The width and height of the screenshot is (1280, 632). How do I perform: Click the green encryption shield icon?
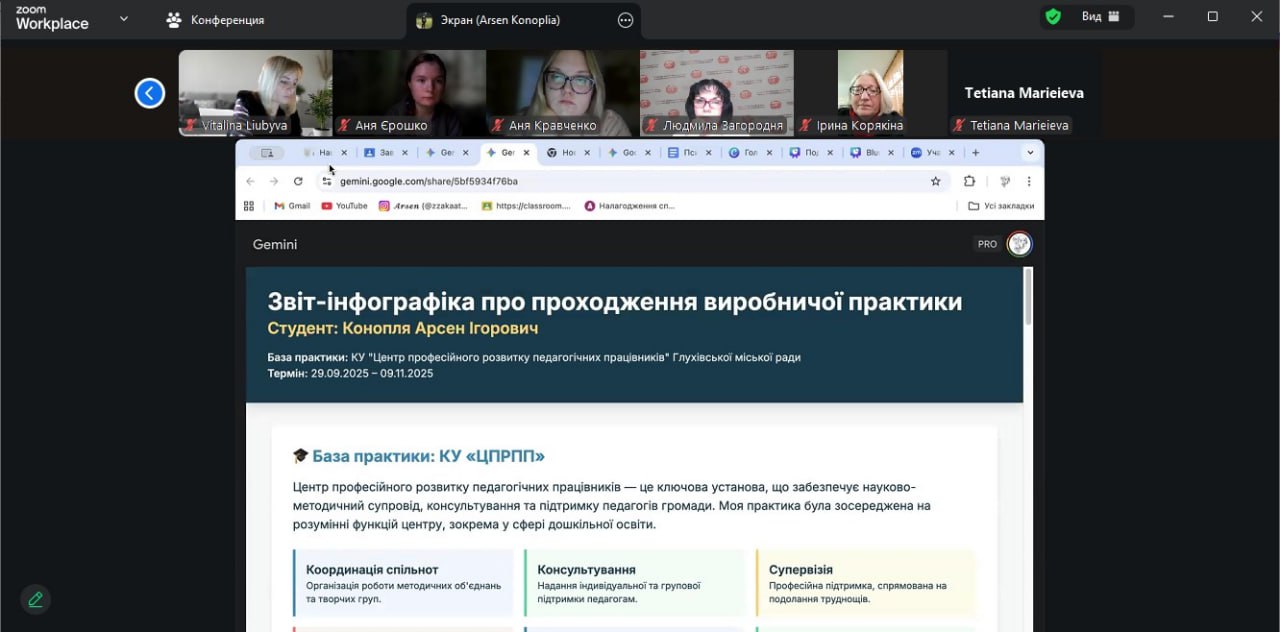pos(1053,16)
